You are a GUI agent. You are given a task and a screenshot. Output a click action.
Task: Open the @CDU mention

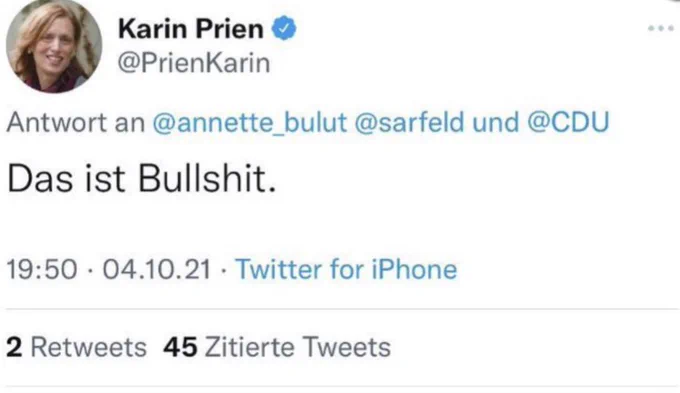point(569,122)
